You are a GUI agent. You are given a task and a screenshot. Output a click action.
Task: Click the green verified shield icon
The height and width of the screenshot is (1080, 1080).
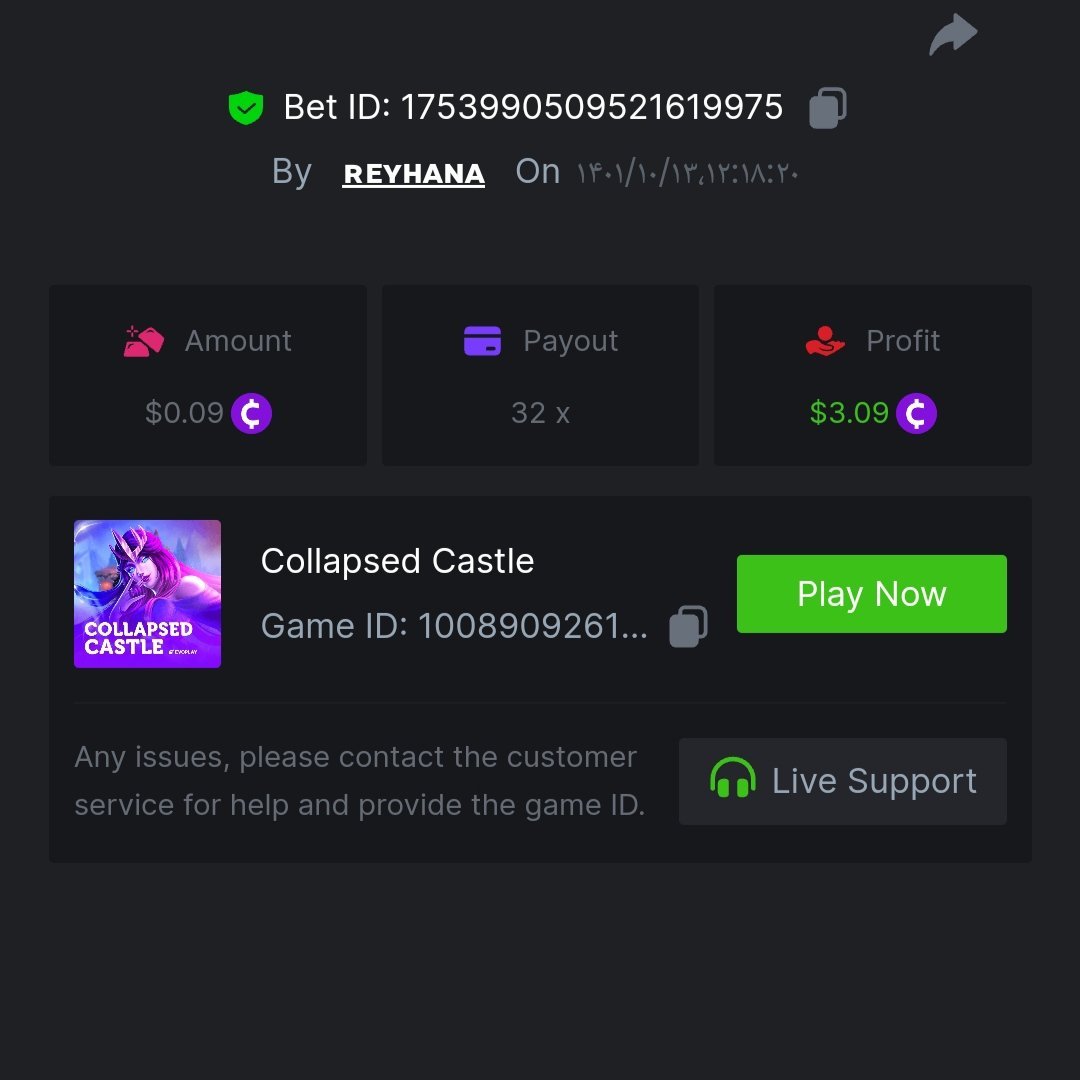pyautogui.click(x=245, y=108)
